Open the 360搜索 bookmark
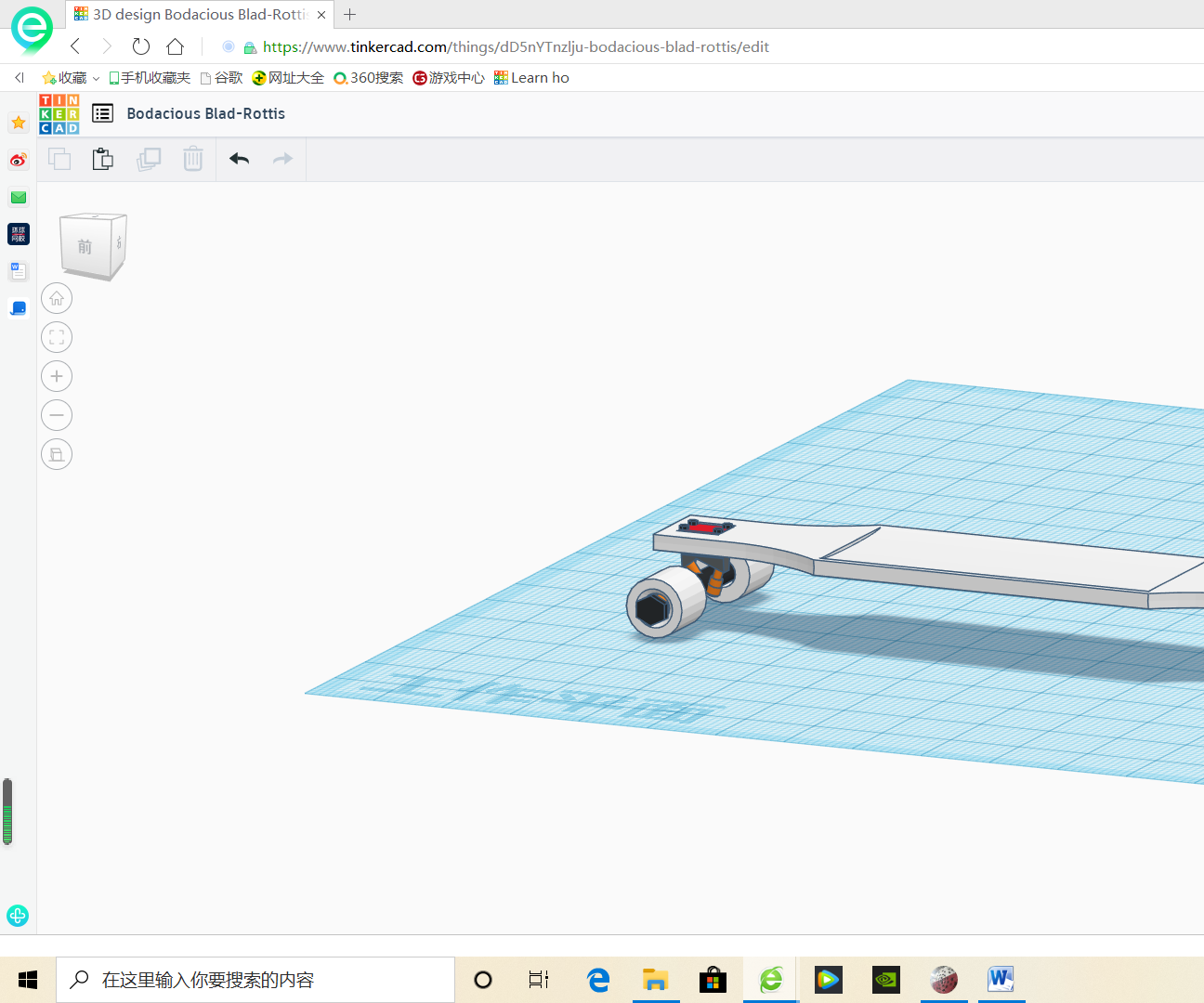This screenshot has height=1003, width=1204. pyautogui.click(x=369, y=78)
